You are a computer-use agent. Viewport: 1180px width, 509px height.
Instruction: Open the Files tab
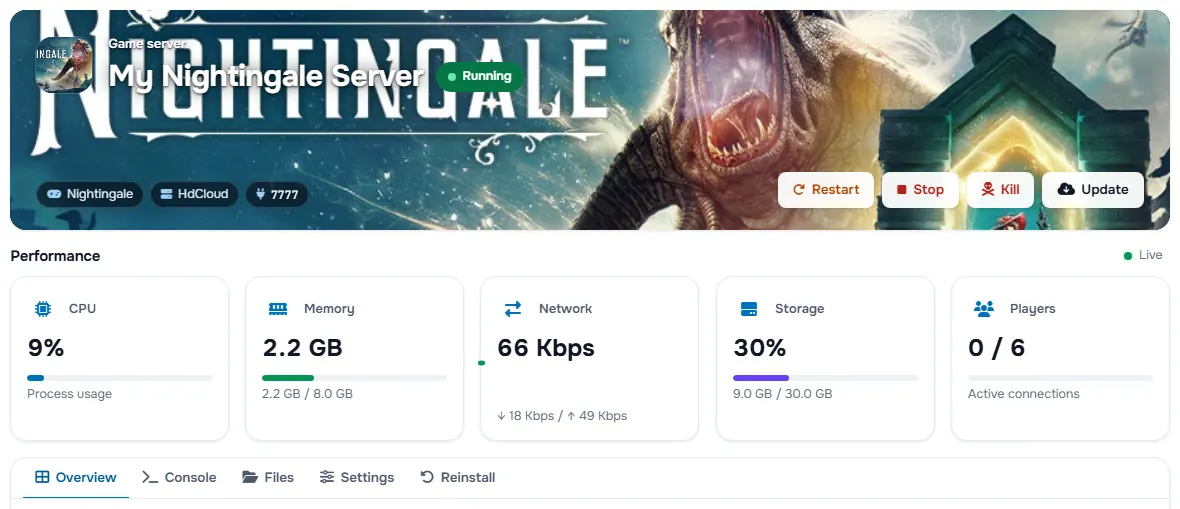[x=268, y=477]
